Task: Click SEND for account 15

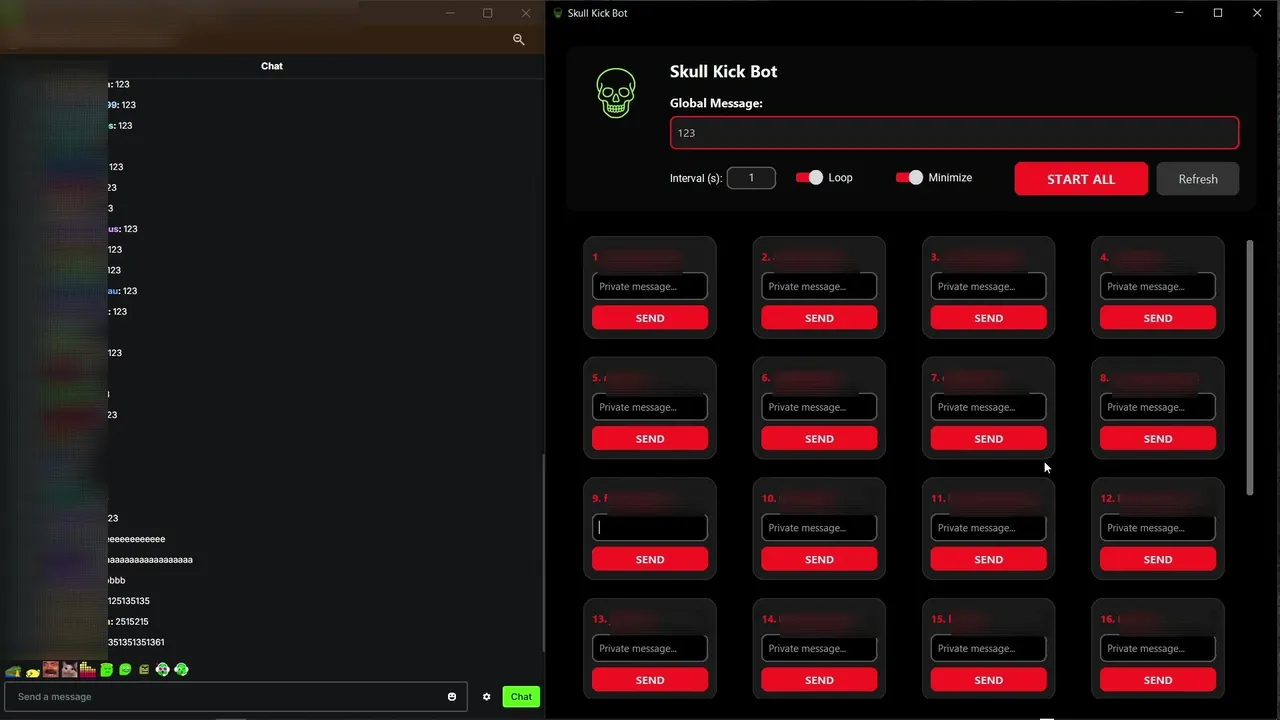Action: [x=988, y=680]
